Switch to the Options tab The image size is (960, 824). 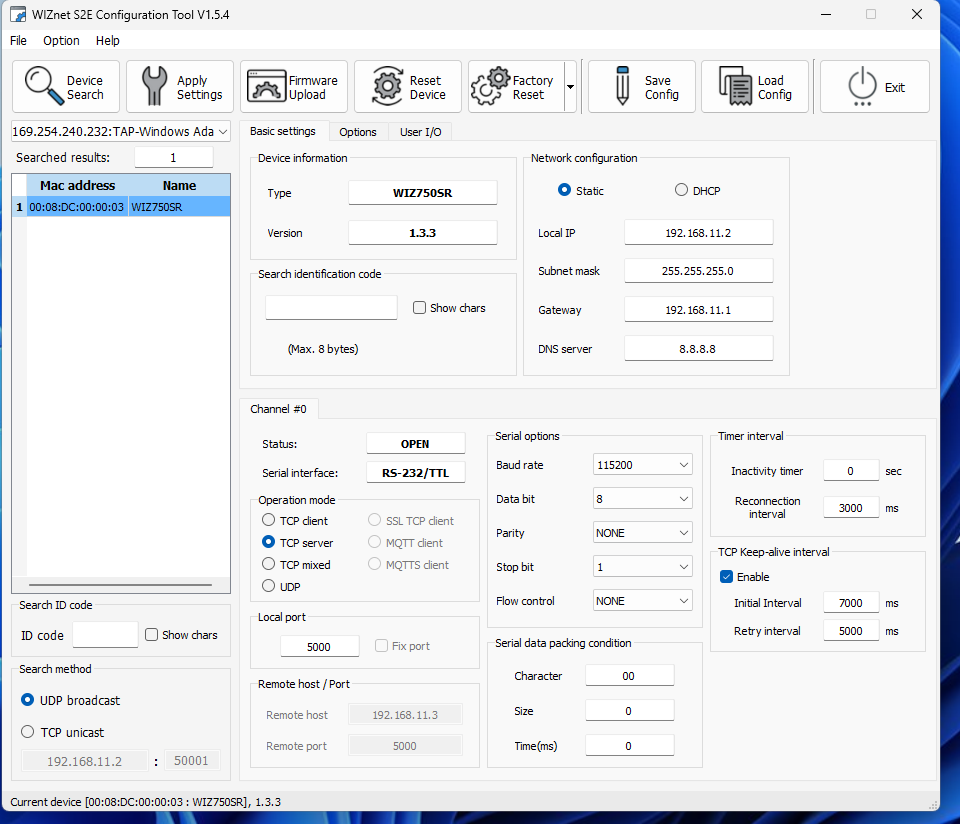pos(358,131)
